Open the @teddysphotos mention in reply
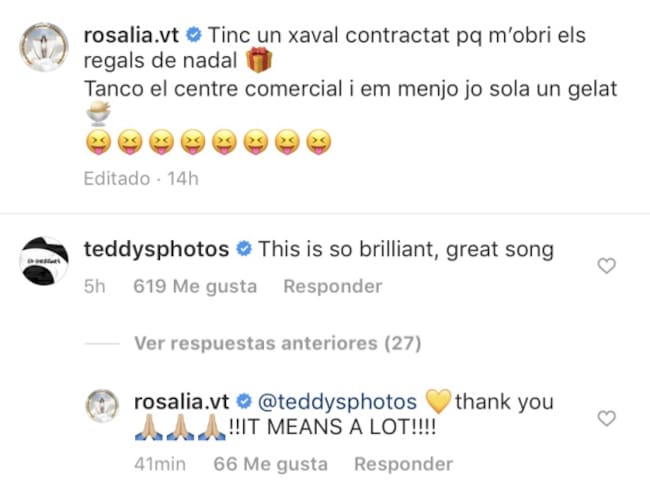 click(337, 402)
